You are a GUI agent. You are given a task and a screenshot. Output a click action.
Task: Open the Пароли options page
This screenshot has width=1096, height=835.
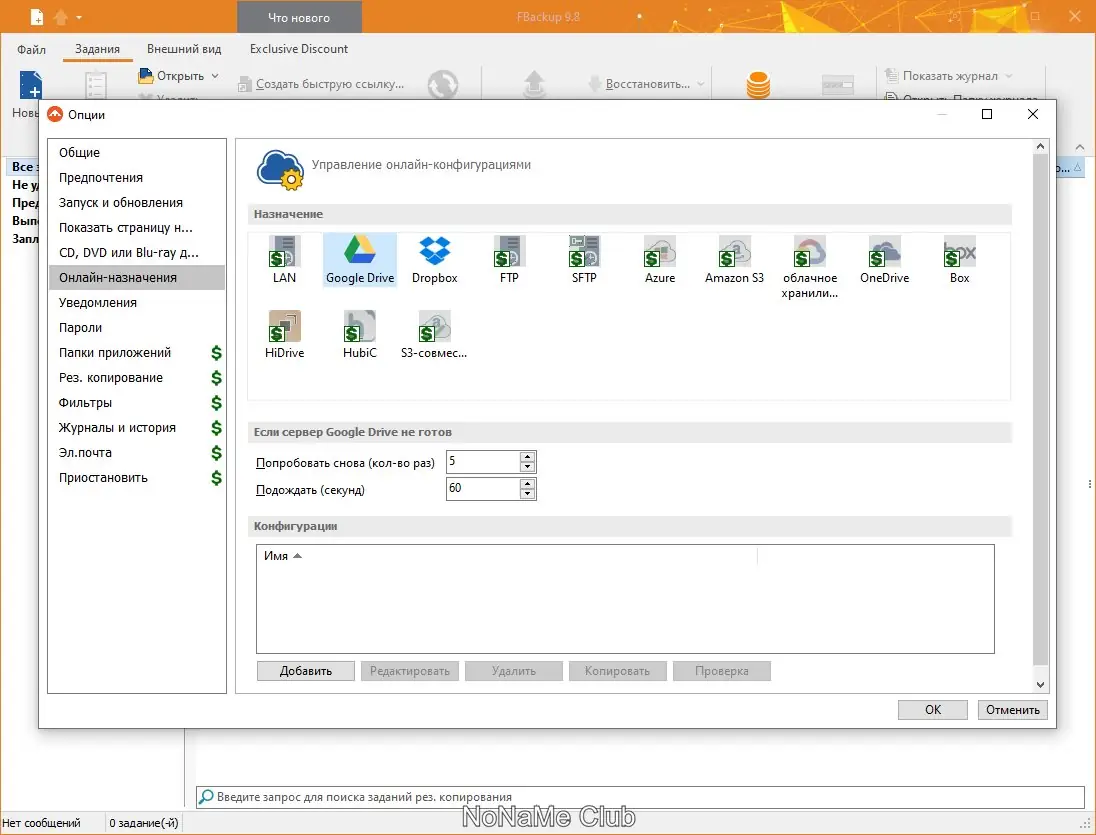tap(137, 328)
